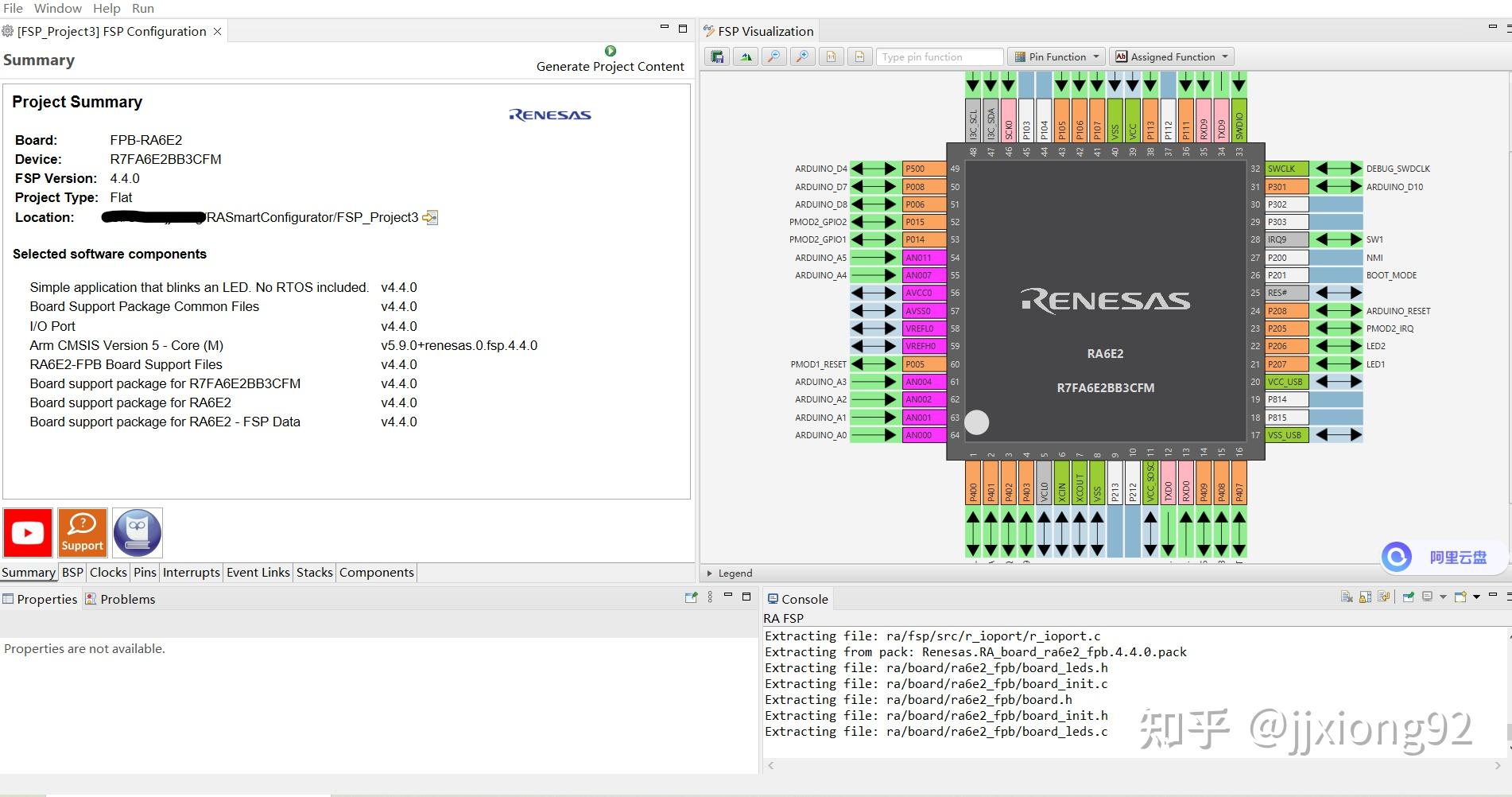Toggle pin console view
The height and width of the screenshot is (797, 1512).
[1408, 597]
